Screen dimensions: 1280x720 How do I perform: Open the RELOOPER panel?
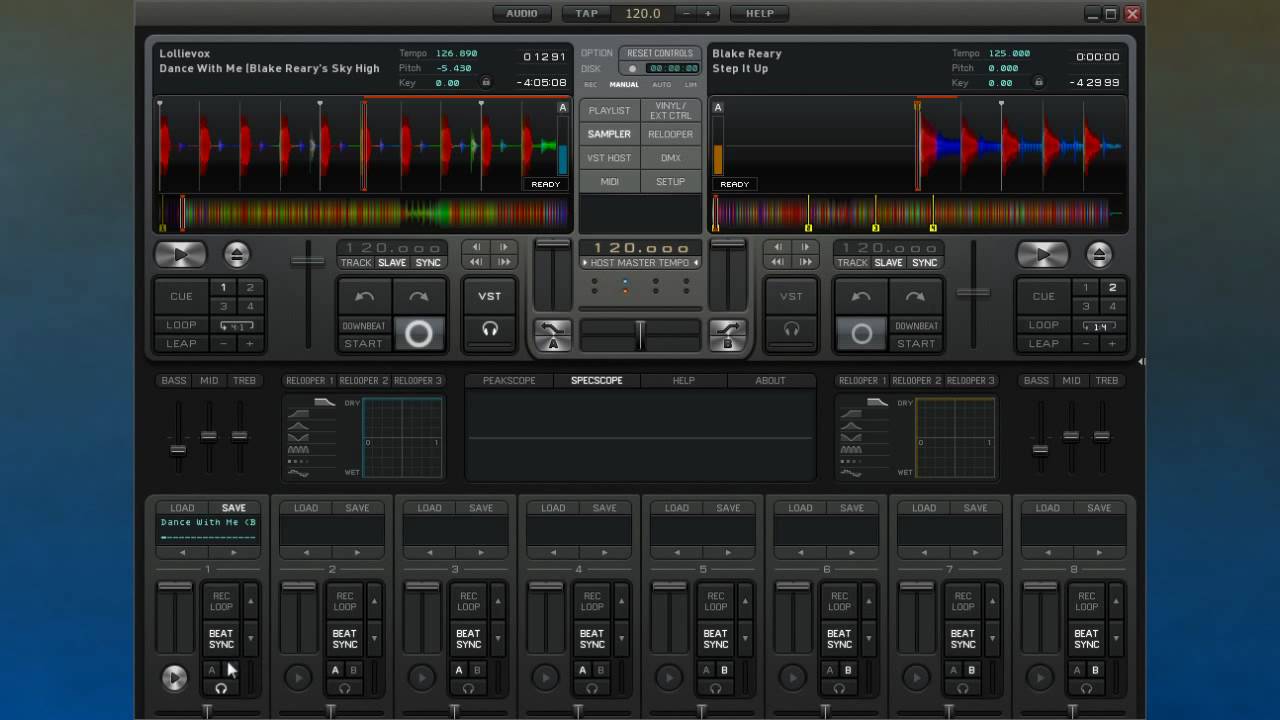[670, 134]
